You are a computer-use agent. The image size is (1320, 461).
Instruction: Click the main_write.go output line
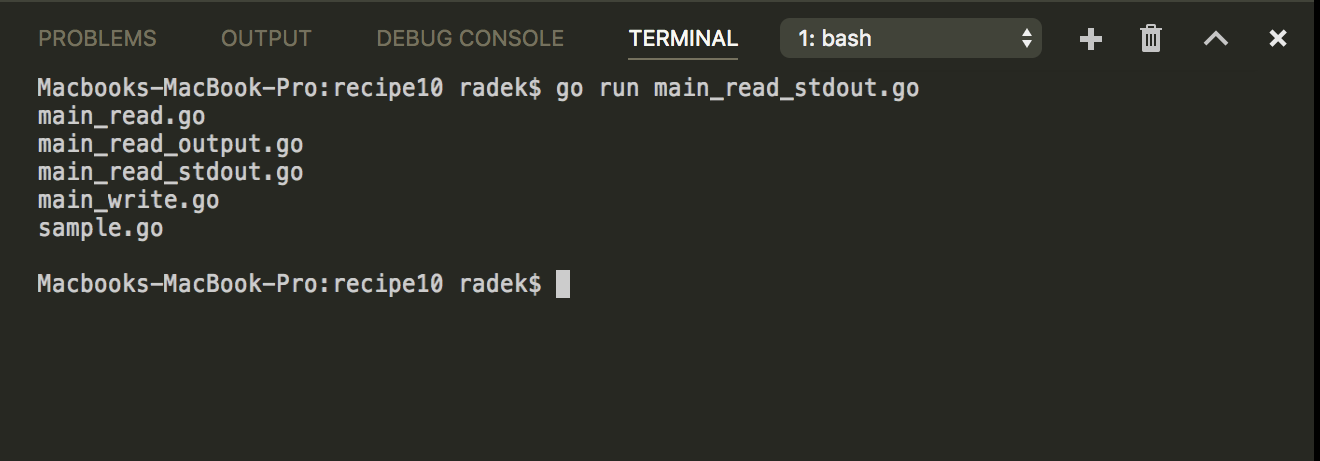coord(128,200)
